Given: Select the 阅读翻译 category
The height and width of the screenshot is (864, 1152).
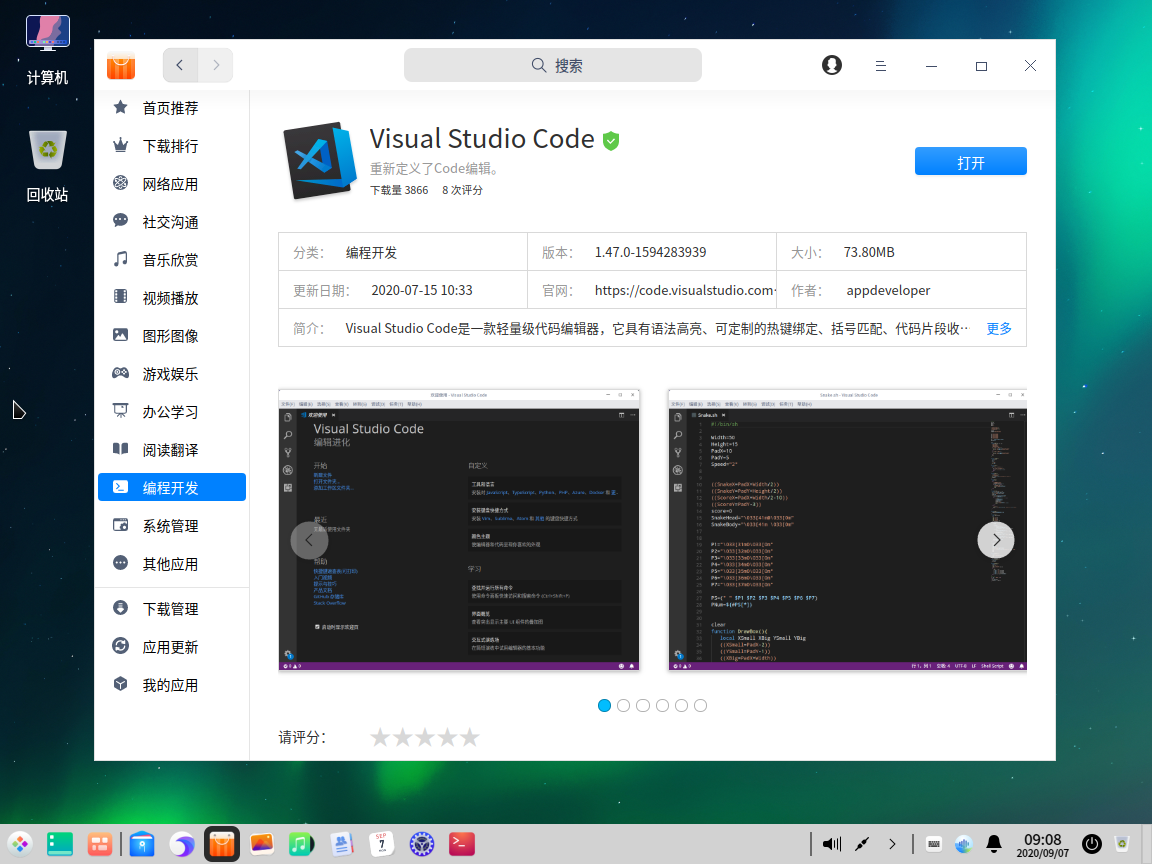Looking at the screenshot, I should (x=172, y=450).
